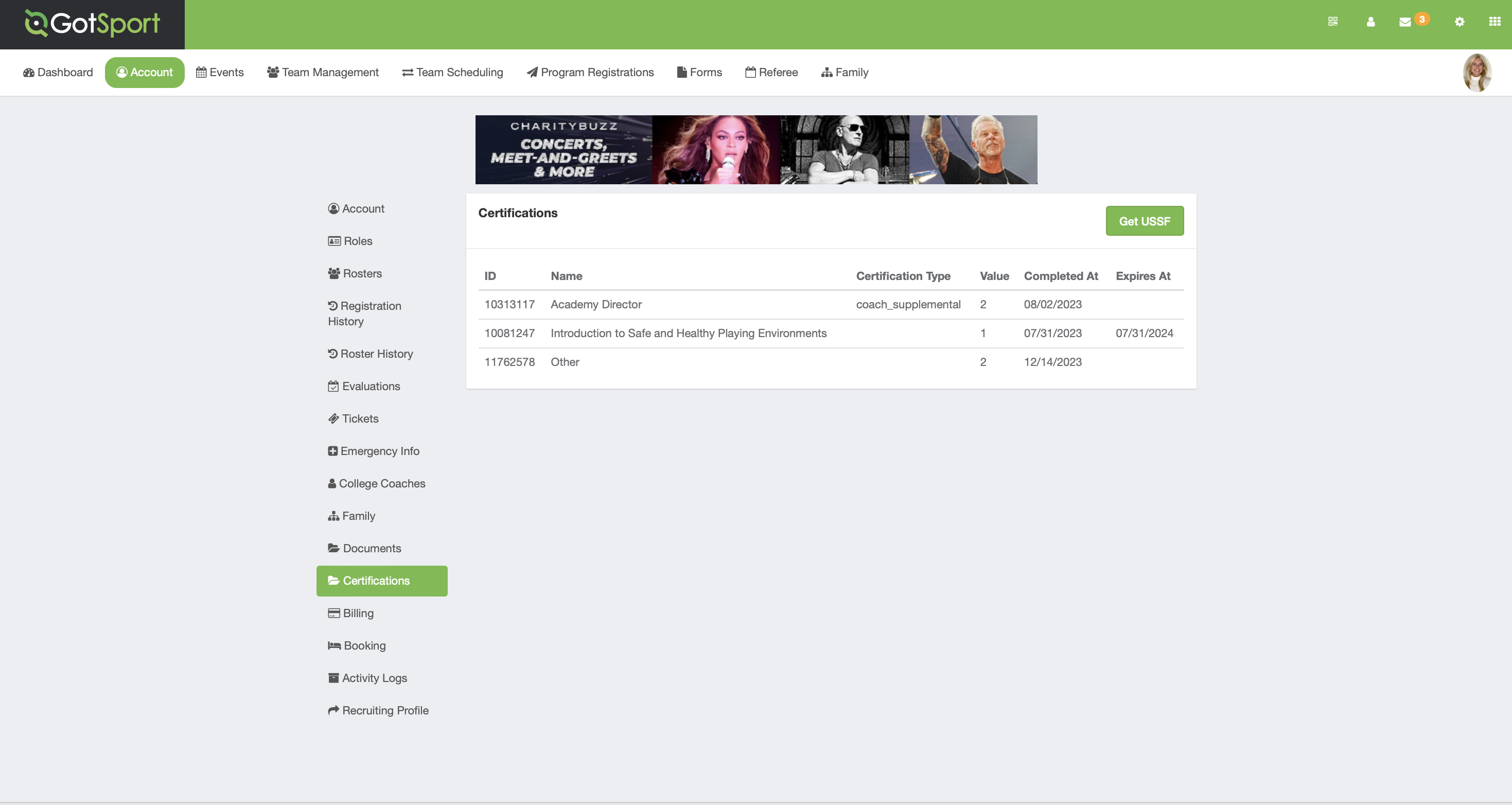
Task: Open the Forms tab
Action: (699, 72)
